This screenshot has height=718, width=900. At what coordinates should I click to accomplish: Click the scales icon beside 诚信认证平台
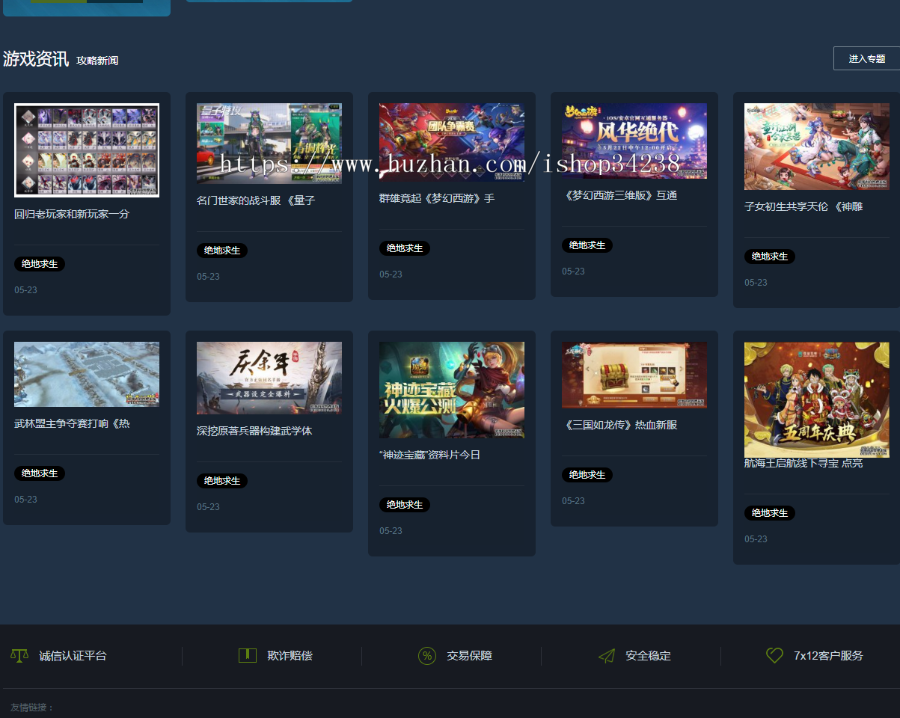pos(19,656)
